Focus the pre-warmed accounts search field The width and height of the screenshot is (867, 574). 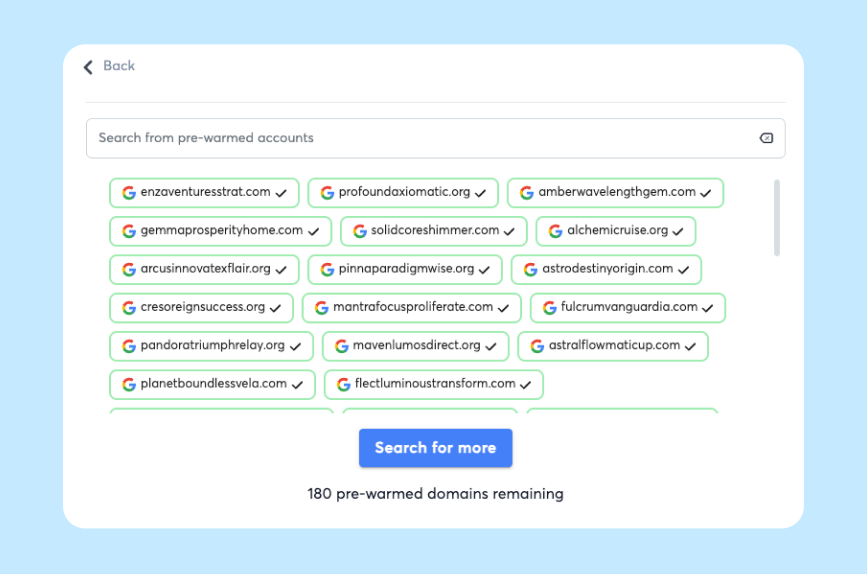(x=435, y=138)
